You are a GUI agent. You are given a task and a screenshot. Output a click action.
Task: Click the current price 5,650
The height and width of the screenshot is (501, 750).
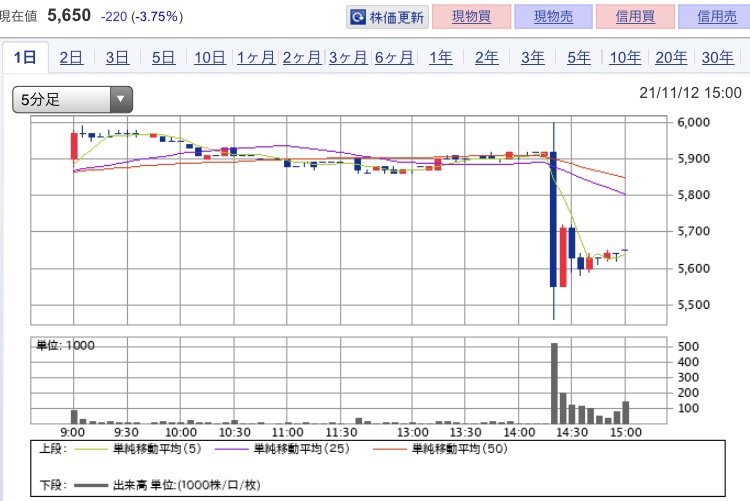[69, 15]
